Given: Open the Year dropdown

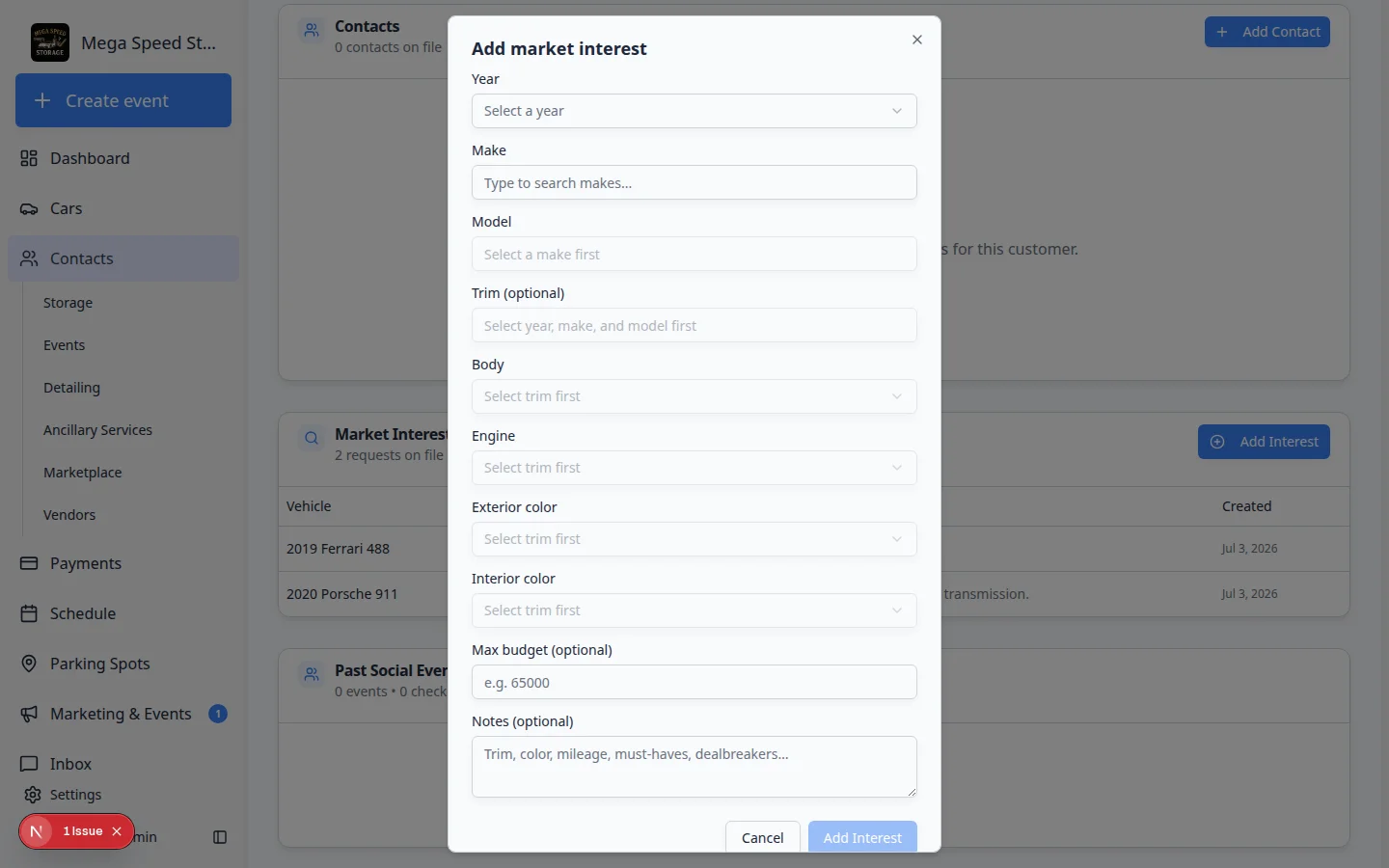Looking at the screenshot, I should pyautogui.click(x=694, y=111).
